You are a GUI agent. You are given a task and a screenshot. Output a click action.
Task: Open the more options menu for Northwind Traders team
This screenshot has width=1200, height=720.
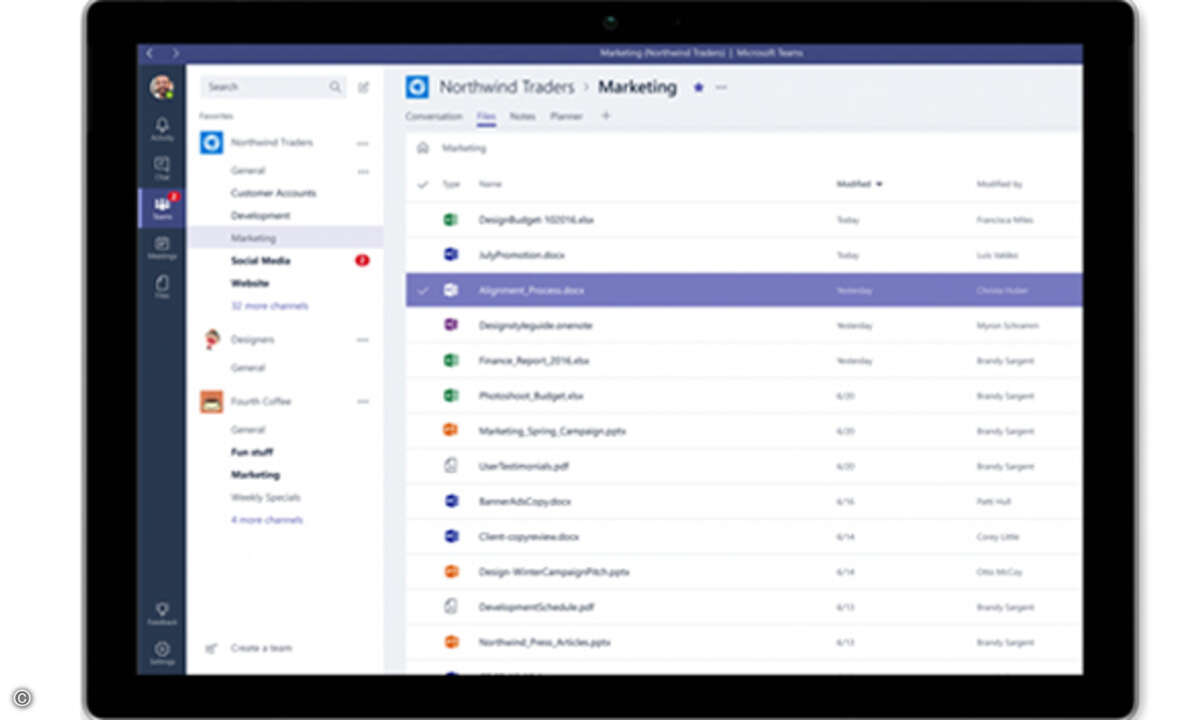363,143
